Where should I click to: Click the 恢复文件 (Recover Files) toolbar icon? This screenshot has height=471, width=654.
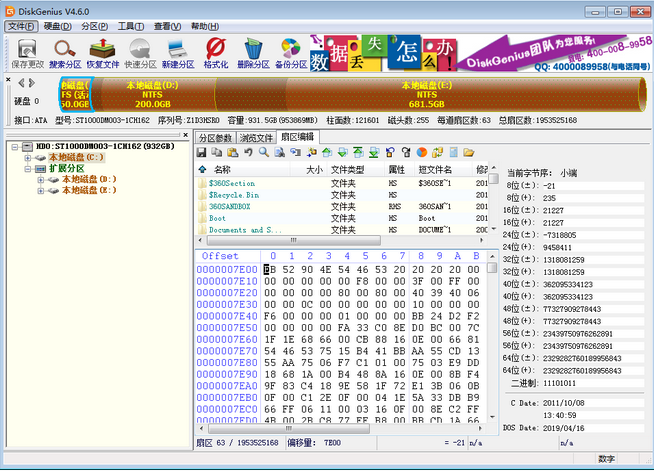point(103,52)
